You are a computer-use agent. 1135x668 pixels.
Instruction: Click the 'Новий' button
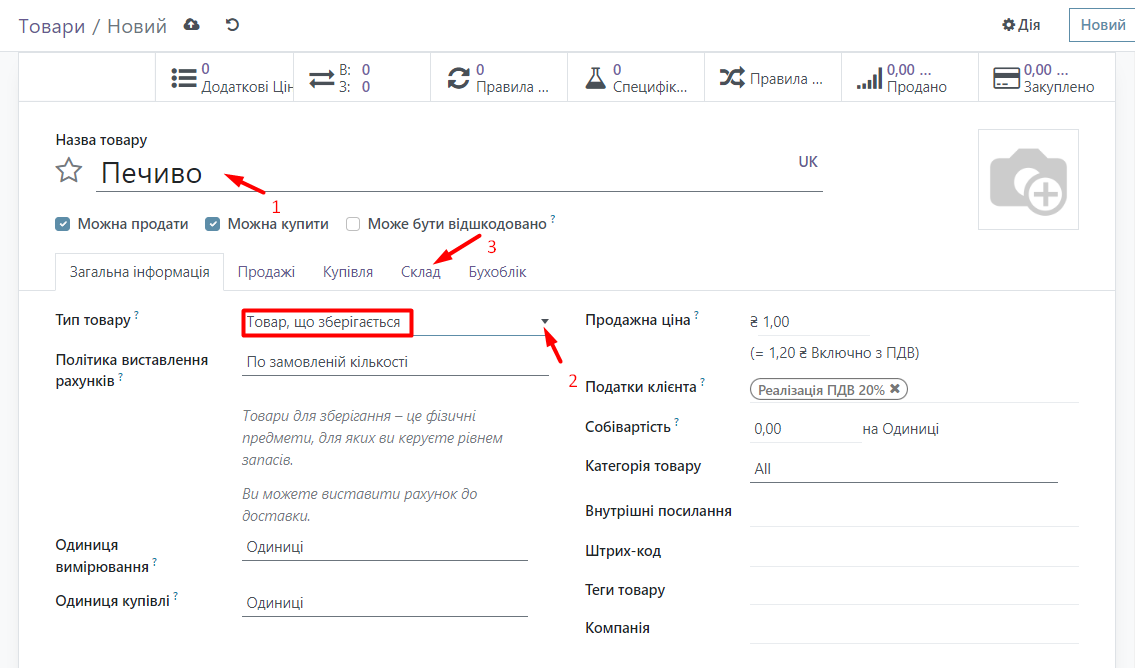[x=1102, y=25]
